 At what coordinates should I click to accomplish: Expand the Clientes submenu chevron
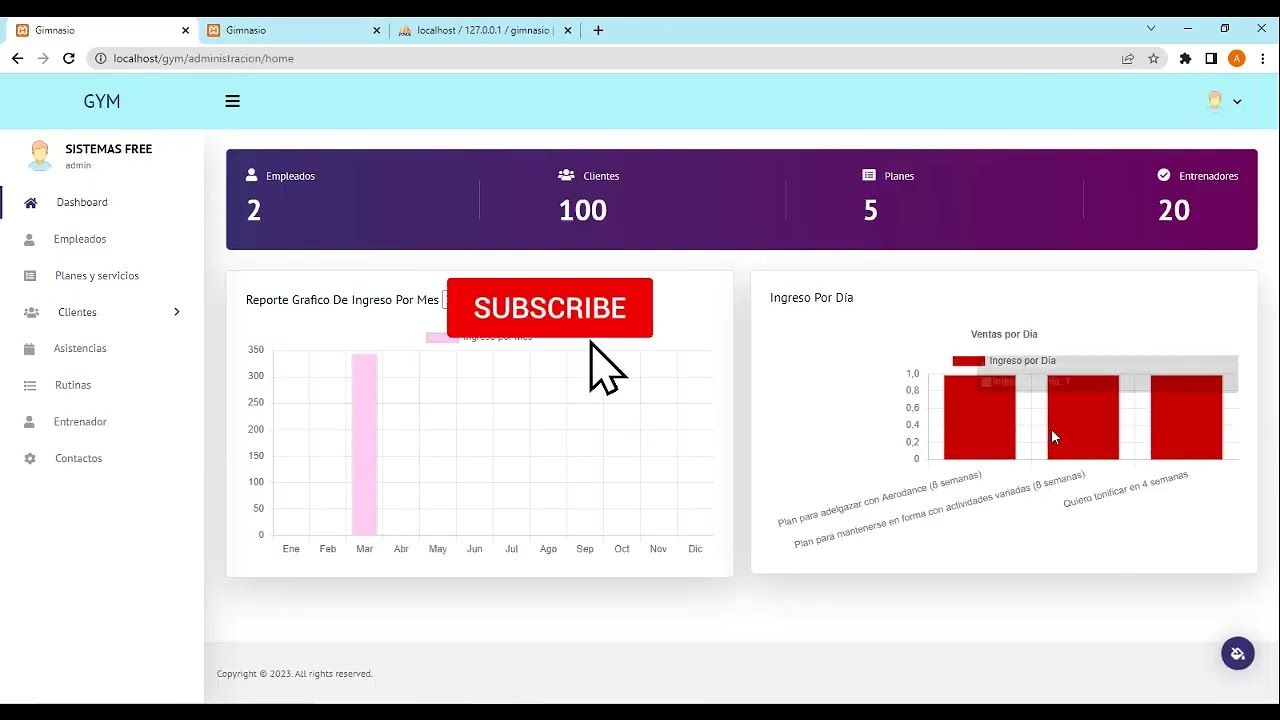point(176,312)
